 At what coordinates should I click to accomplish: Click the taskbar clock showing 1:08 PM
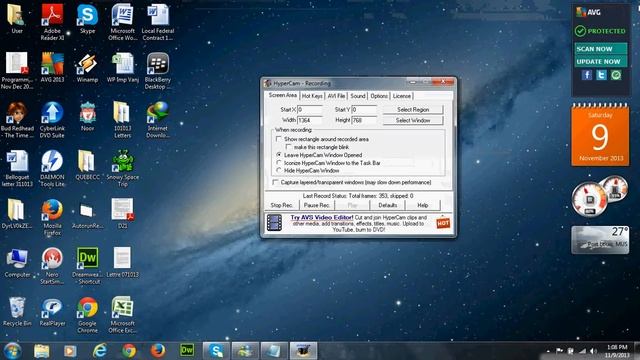click(x=617, y=351)
